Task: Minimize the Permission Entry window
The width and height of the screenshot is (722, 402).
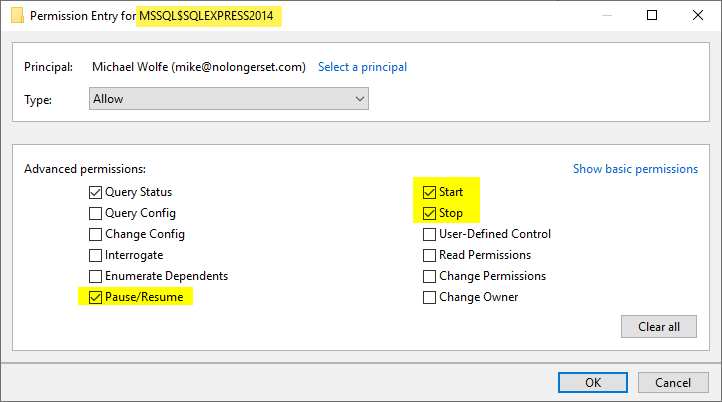Action: coord(607,15)
